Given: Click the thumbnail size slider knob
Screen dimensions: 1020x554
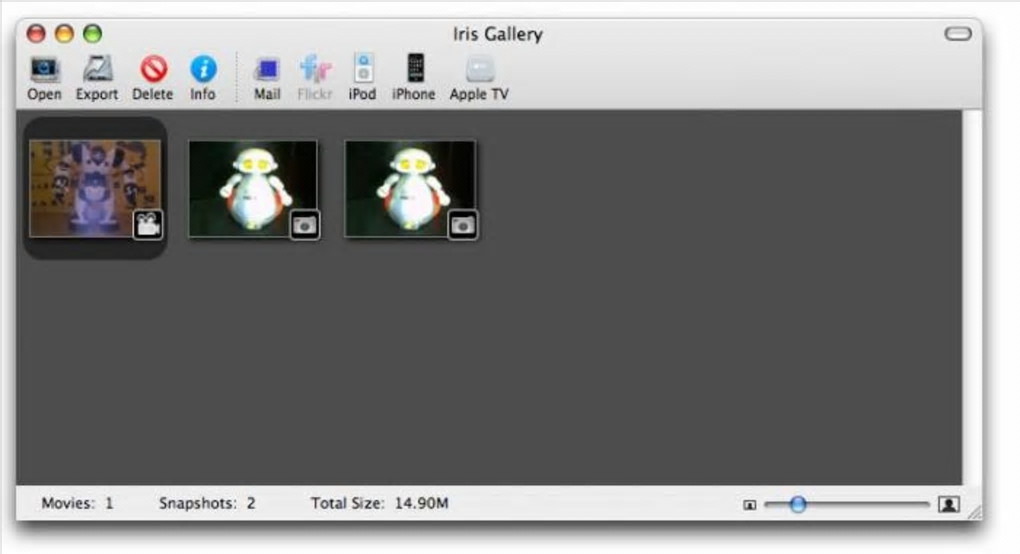Looking at the screenshot, I should 798,504.
